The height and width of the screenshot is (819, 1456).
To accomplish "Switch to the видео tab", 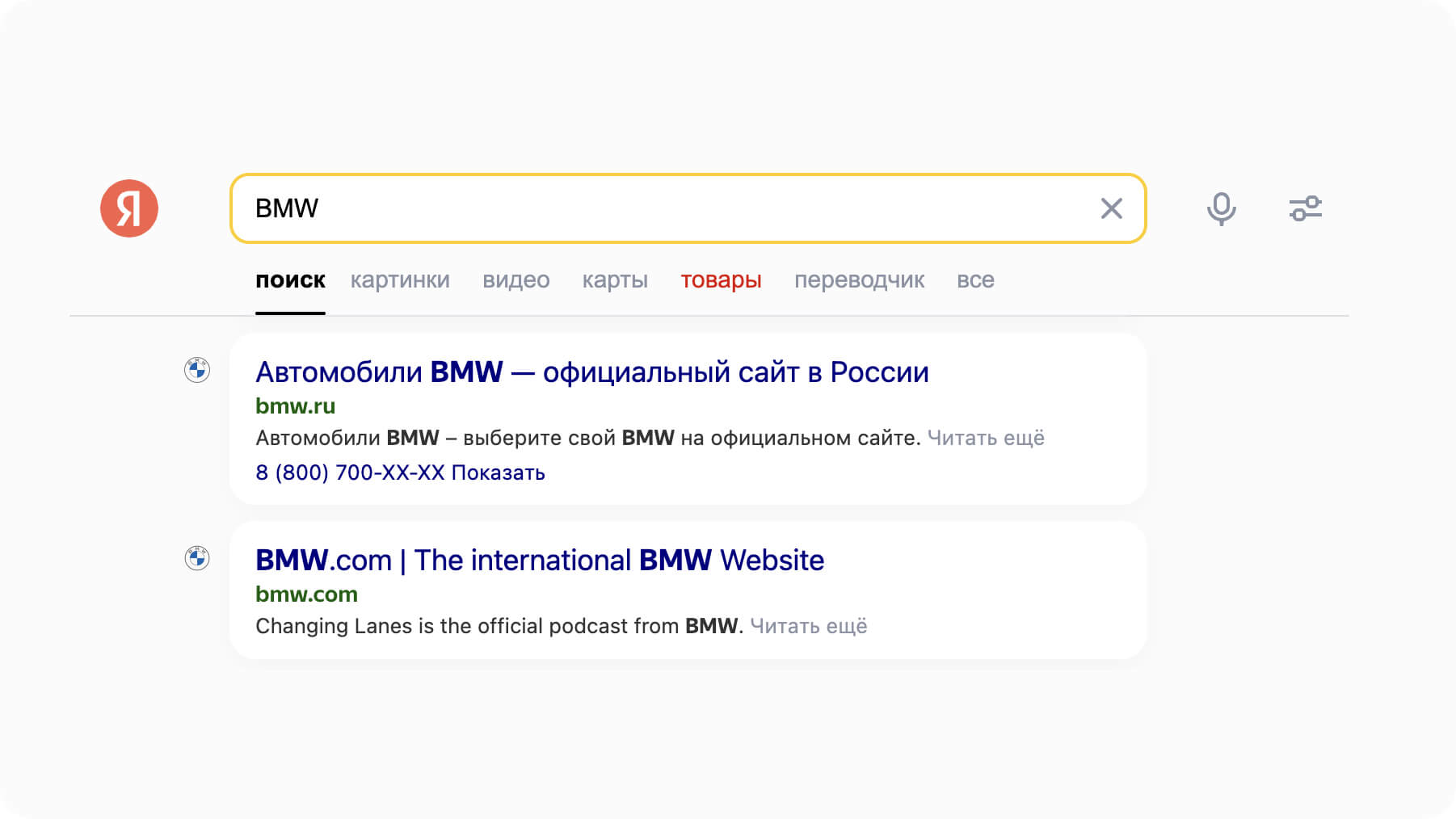I will pyautogui.click(x=516, y=280).
